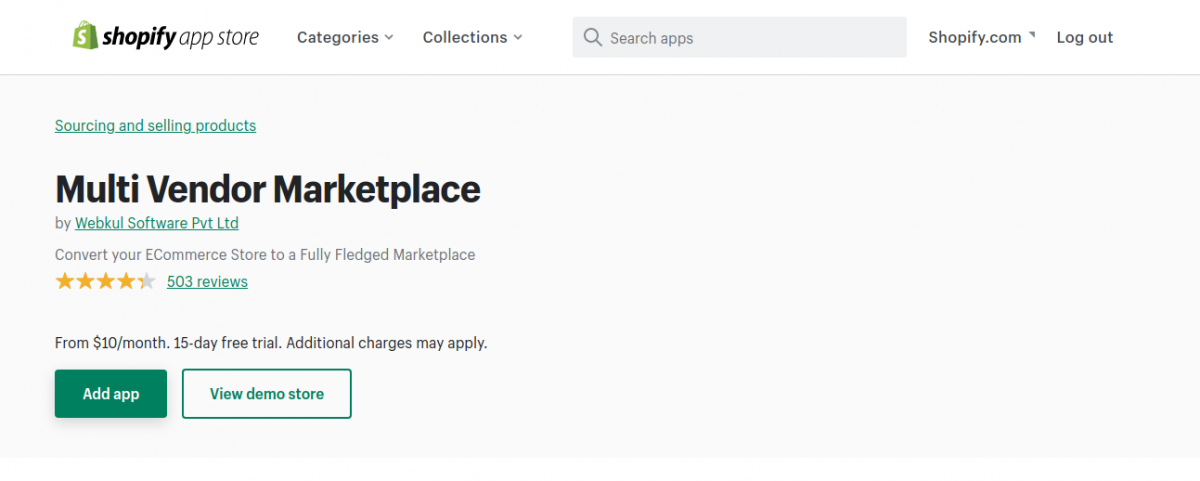Viewport: 1200px width, 481px height.
Task: Expand the Collections dropdown menu
Action: coord(472,37)
